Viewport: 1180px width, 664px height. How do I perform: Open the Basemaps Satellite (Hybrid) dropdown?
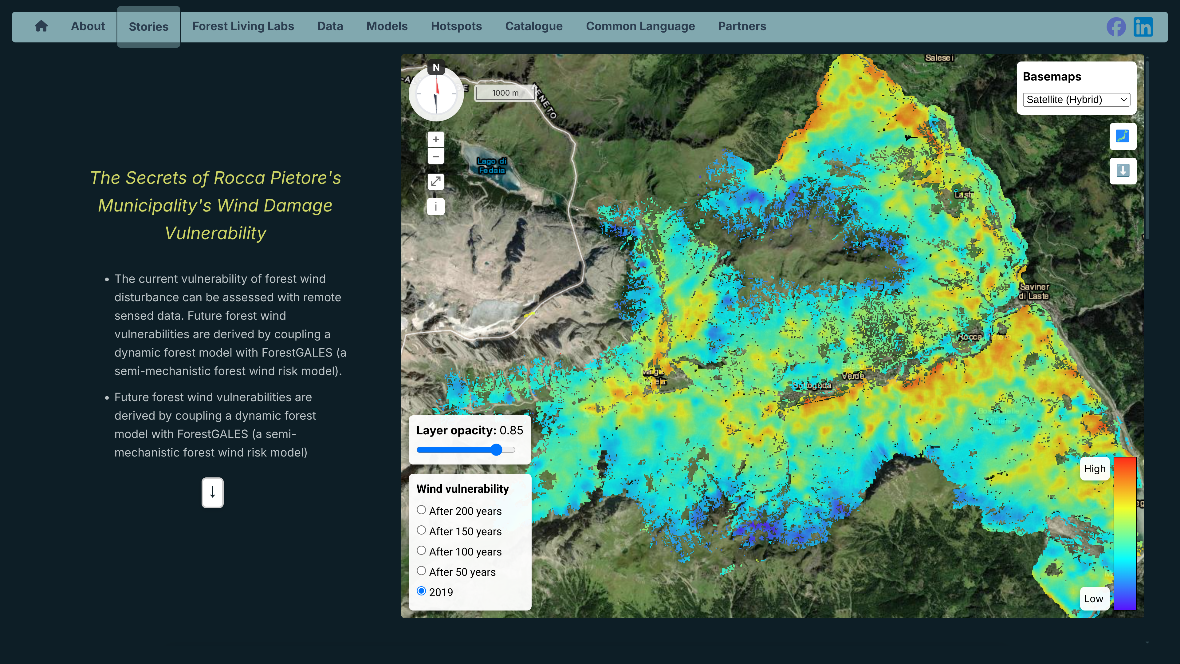(1076, 99)
